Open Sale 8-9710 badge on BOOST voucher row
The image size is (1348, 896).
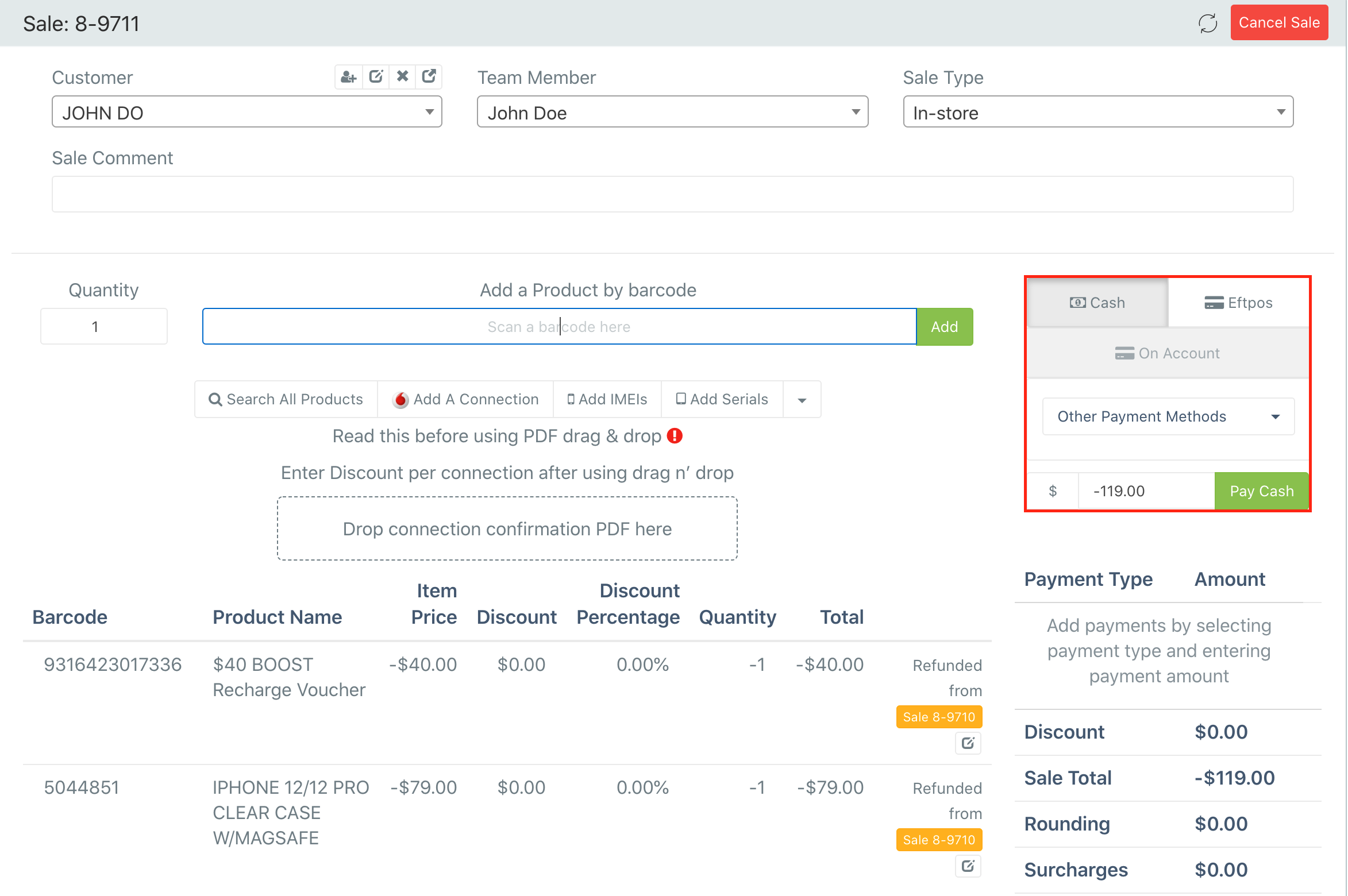tap(939, 717)
